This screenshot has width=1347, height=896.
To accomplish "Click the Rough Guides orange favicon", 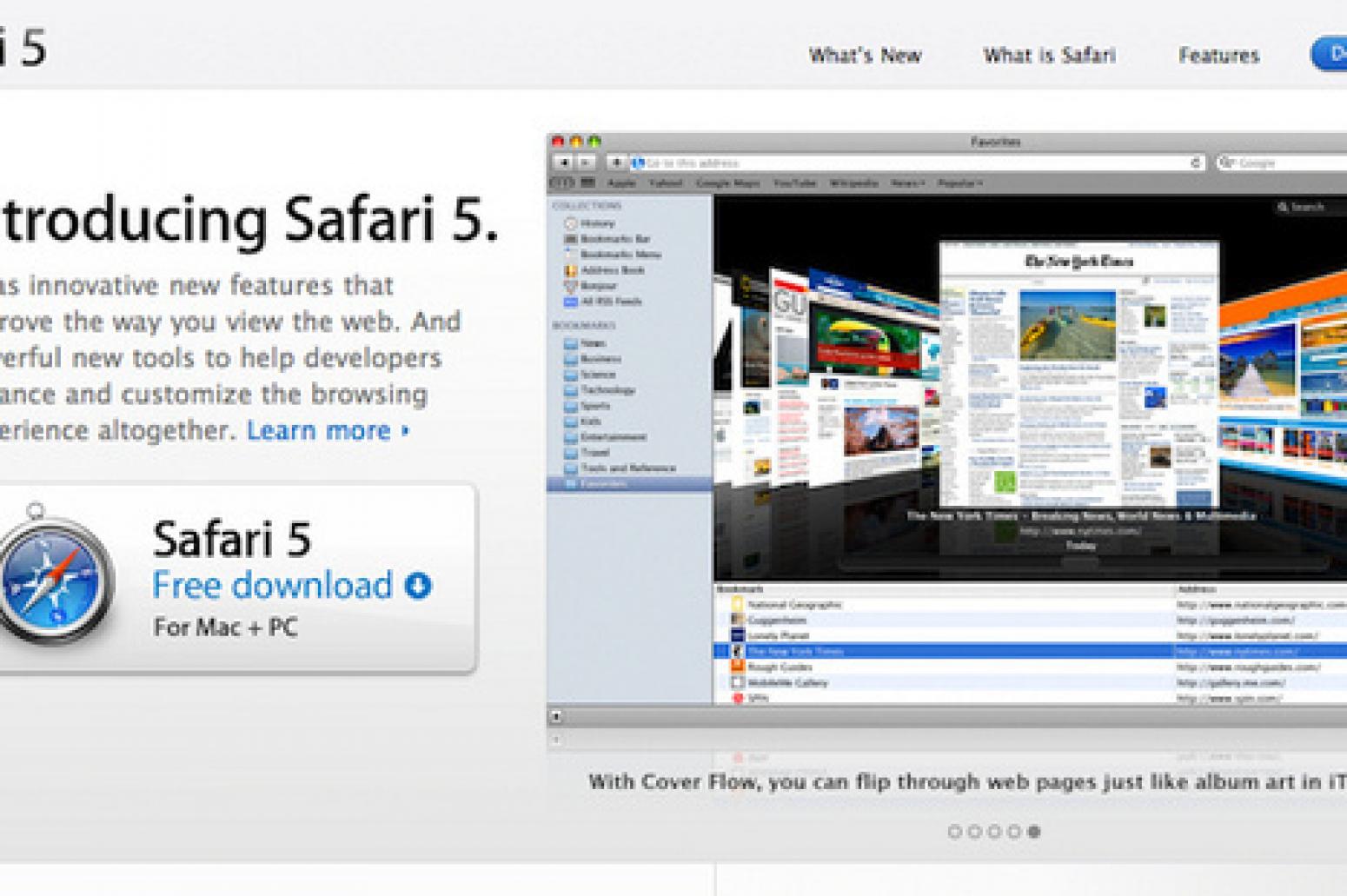I will pos(737,667).
